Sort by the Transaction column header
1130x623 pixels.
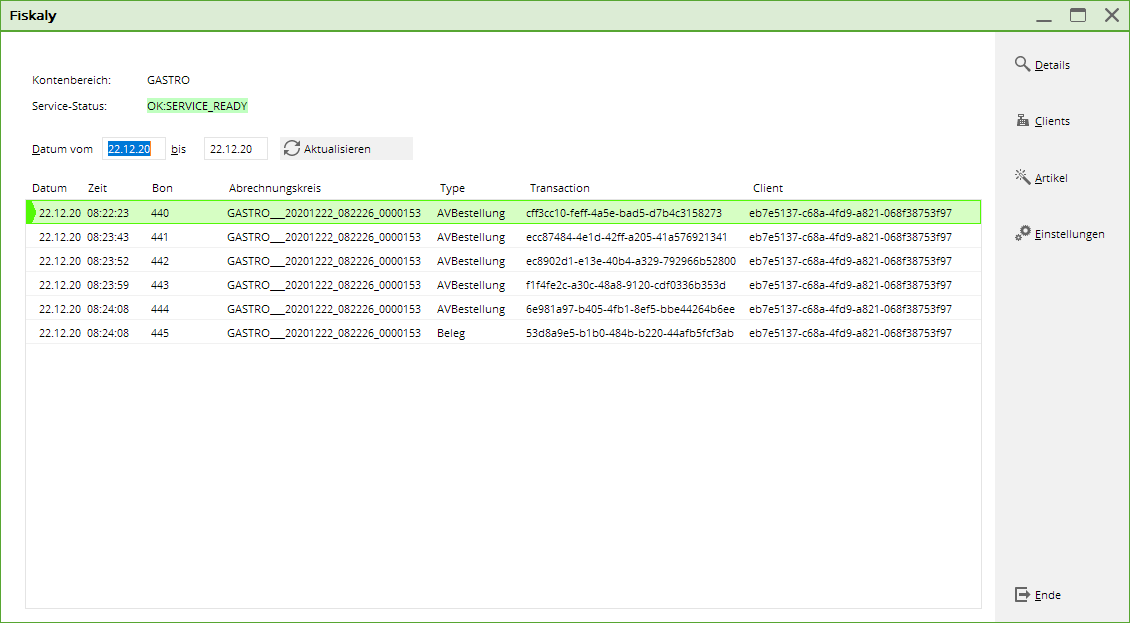point(559,188)
